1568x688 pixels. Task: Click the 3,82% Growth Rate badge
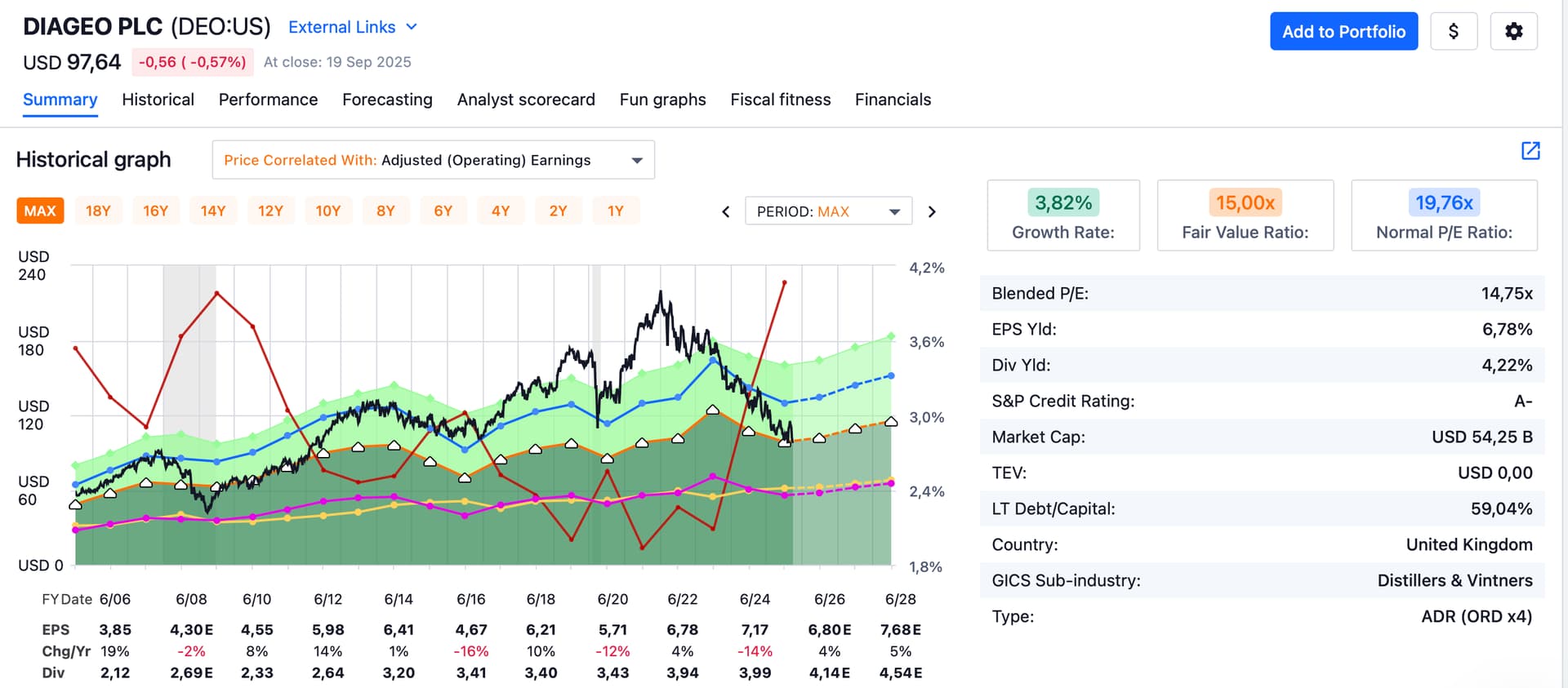point(1063,202)
